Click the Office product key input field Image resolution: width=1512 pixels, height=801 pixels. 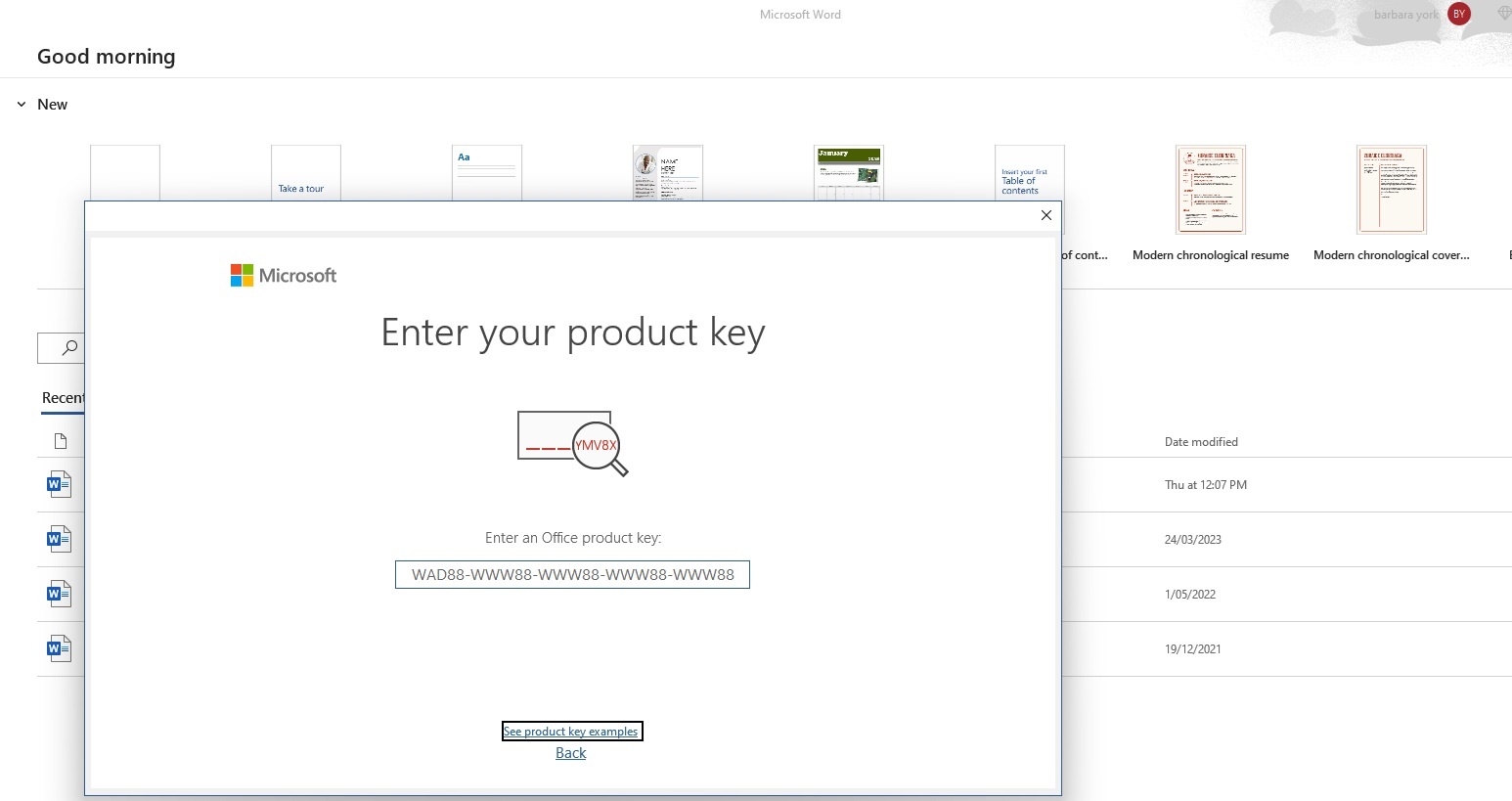(572, 574)
